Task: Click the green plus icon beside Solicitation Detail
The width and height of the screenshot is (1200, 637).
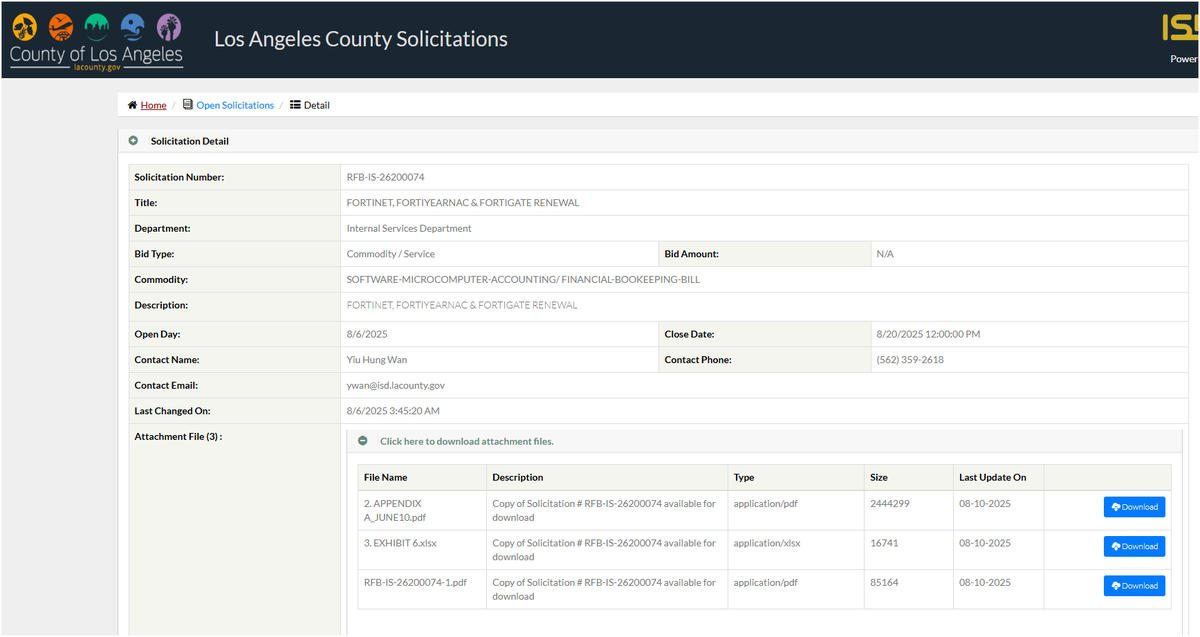Action: [133, 141]
